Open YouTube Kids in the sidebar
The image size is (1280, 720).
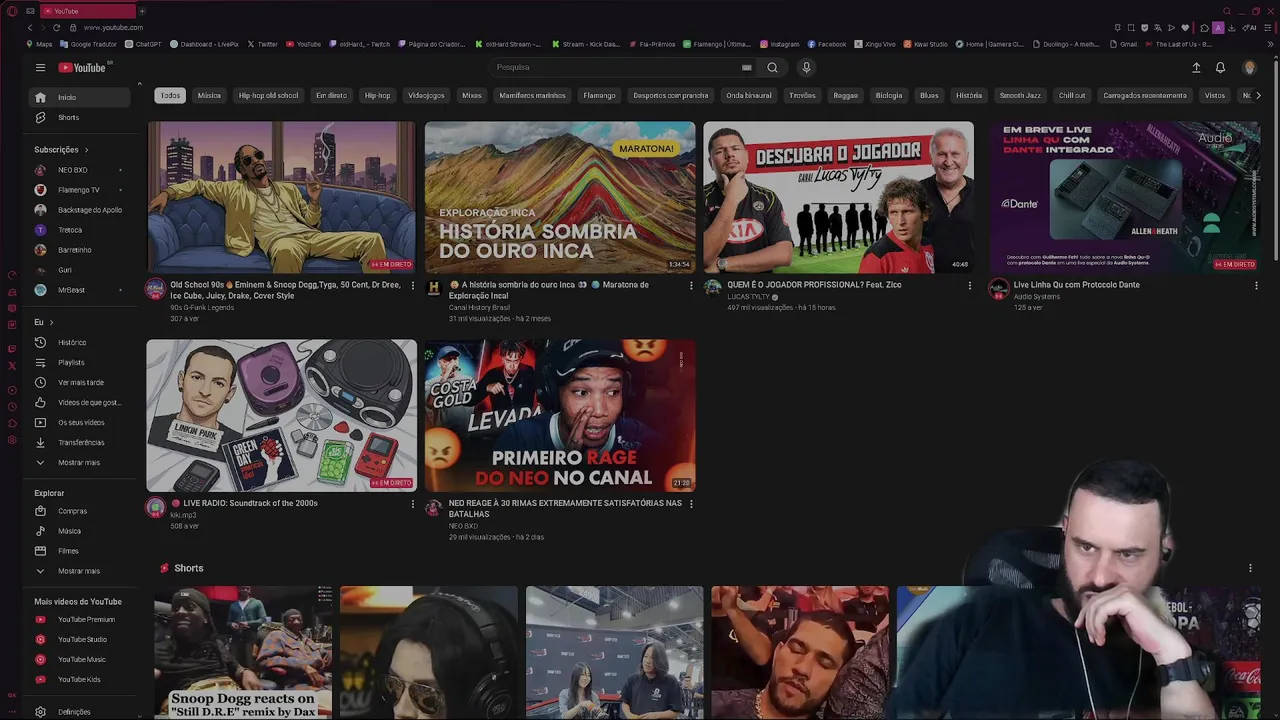click(x=79, y=679)
